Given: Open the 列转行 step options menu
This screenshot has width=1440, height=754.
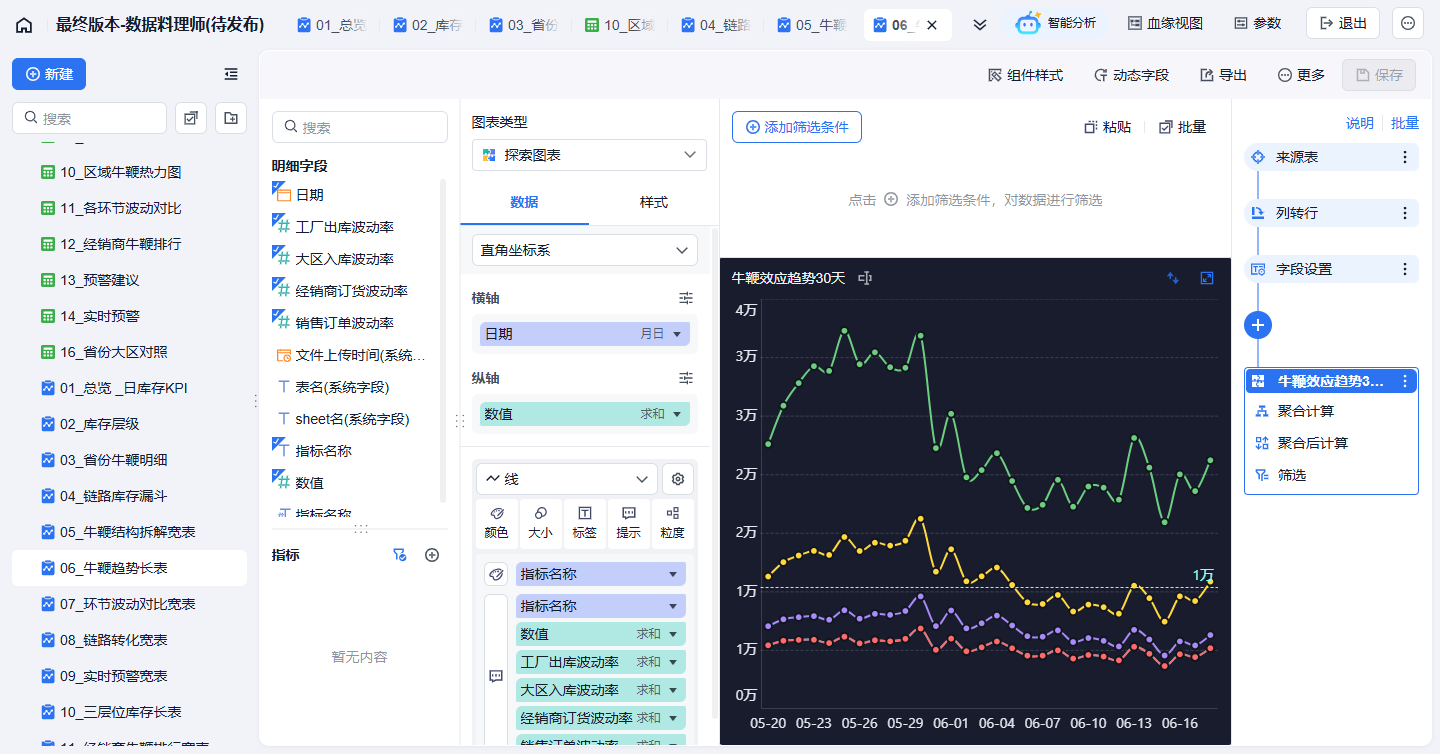Looking at the screenshot, I should [x=1405, y=213].
